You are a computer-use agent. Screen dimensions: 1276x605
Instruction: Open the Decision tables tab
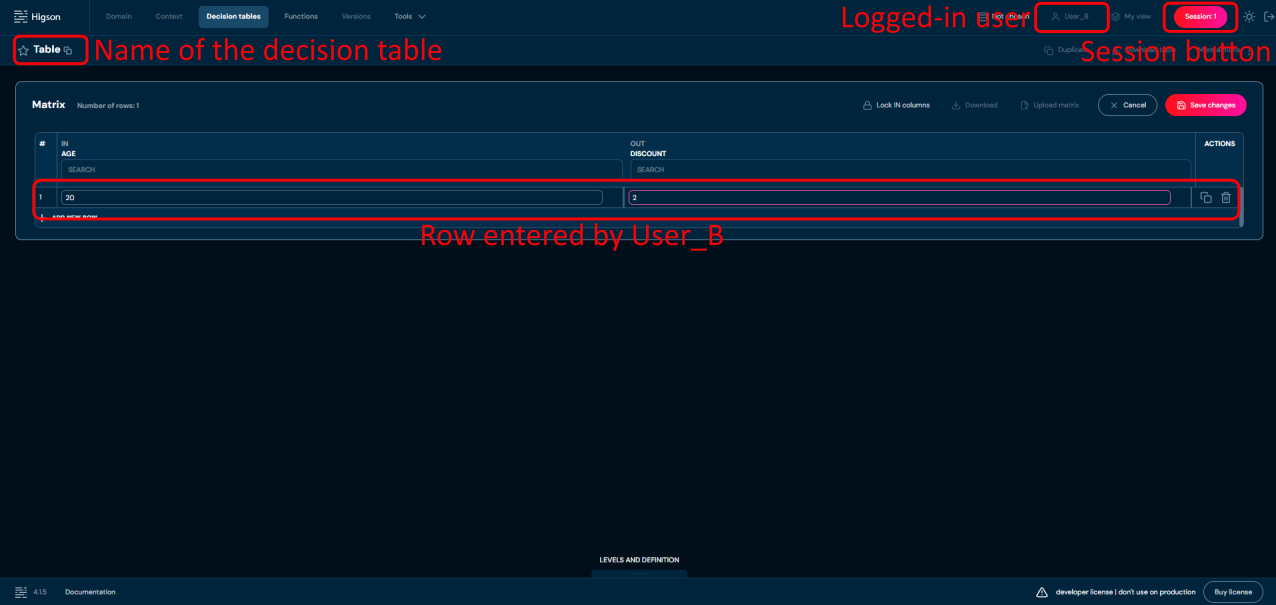coord(233,17)
